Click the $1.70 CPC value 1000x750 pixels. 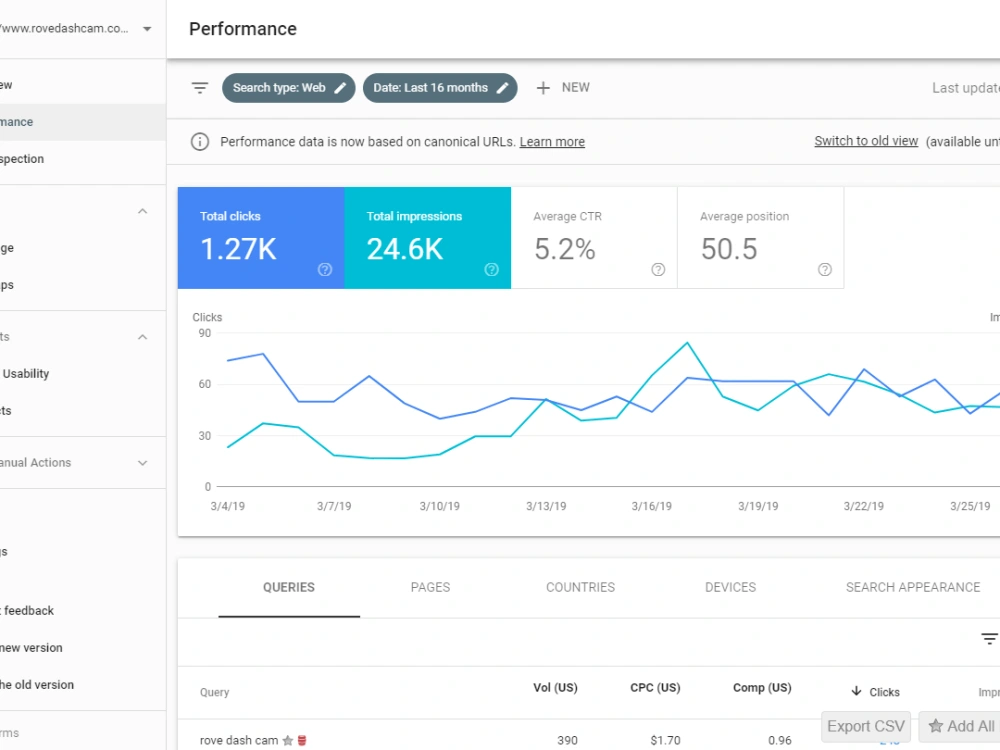(x=665, y=740)
